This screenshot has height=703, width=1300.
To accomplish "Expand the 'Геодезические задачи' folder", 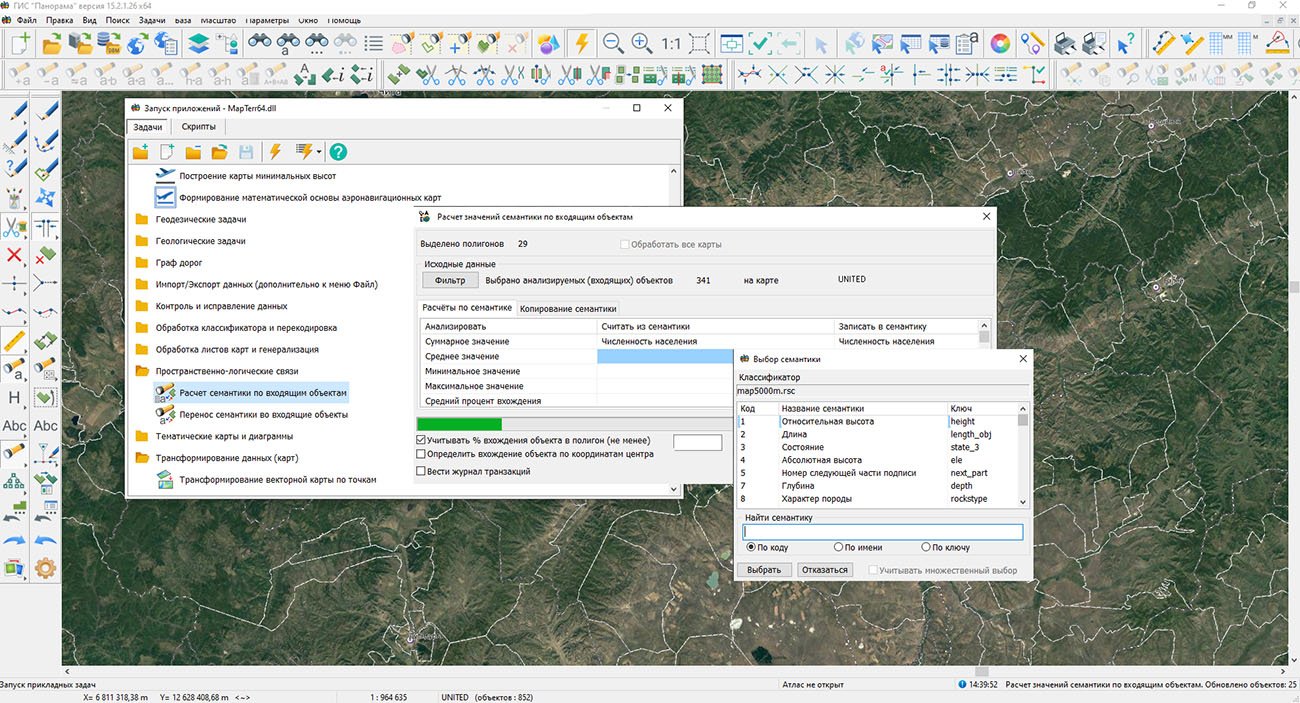I will [x=200, y=219].
